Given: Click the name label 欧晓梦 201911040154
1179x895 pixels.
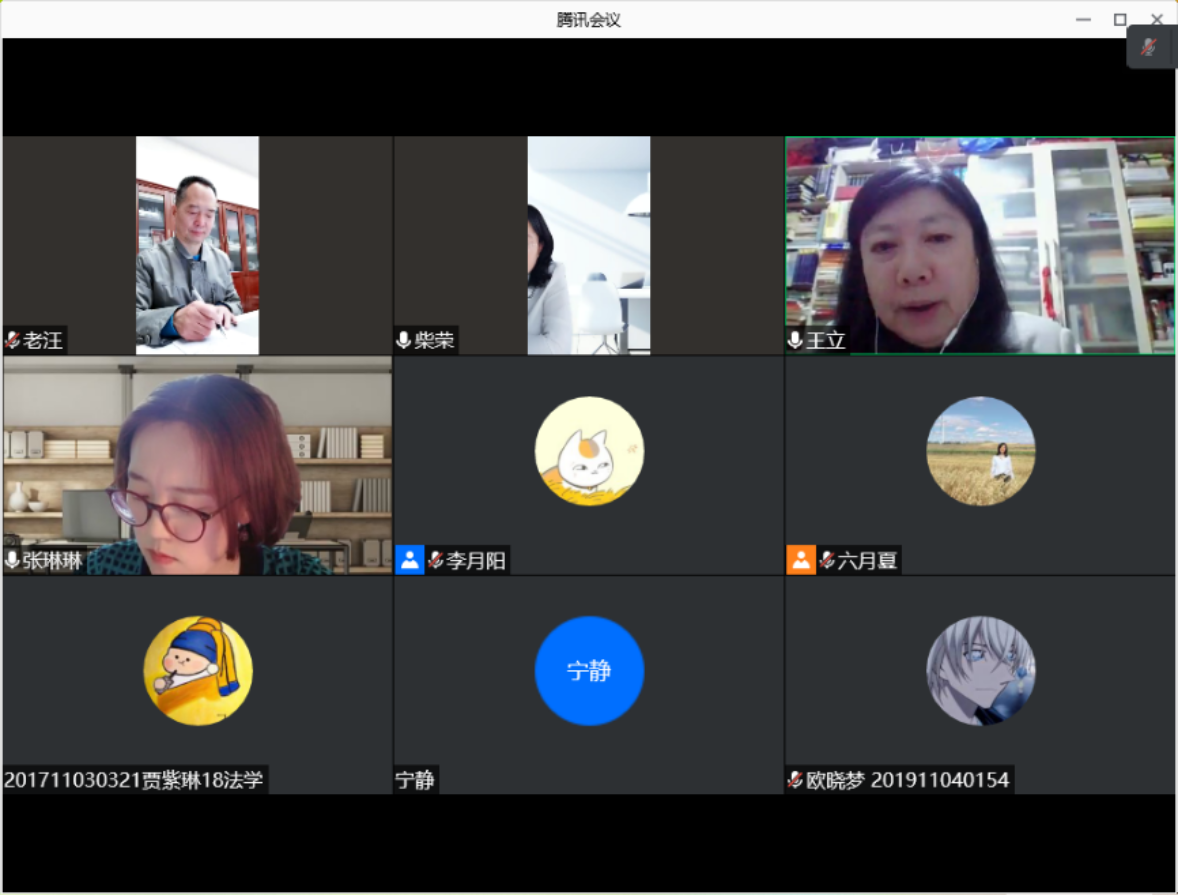Looking at the screenshot, I should [900, 779].
